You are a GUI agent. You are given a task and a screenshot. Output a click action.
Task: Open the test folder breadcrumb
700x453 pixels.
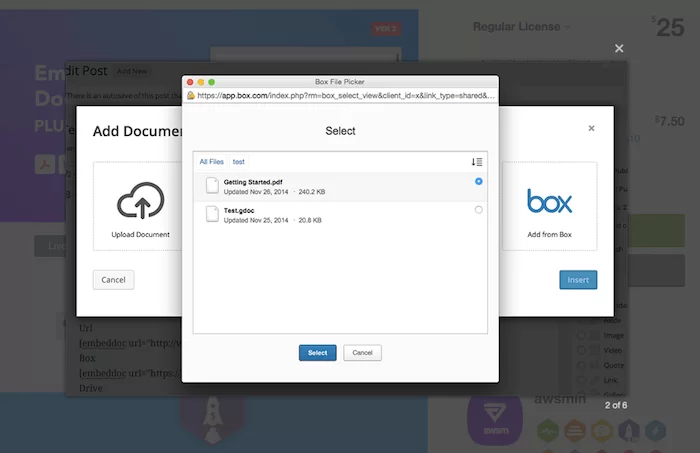[x=239, y=161]
